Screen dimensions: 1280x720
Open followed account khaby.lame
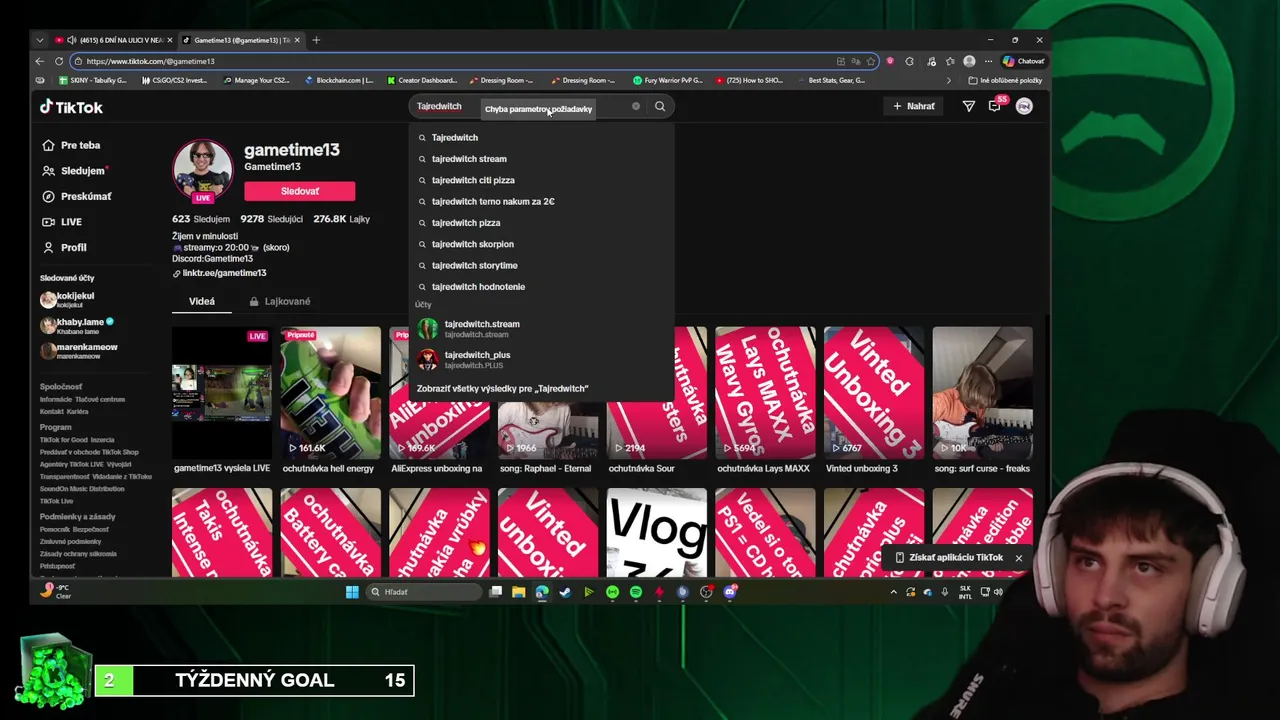(x=76, y=325)
